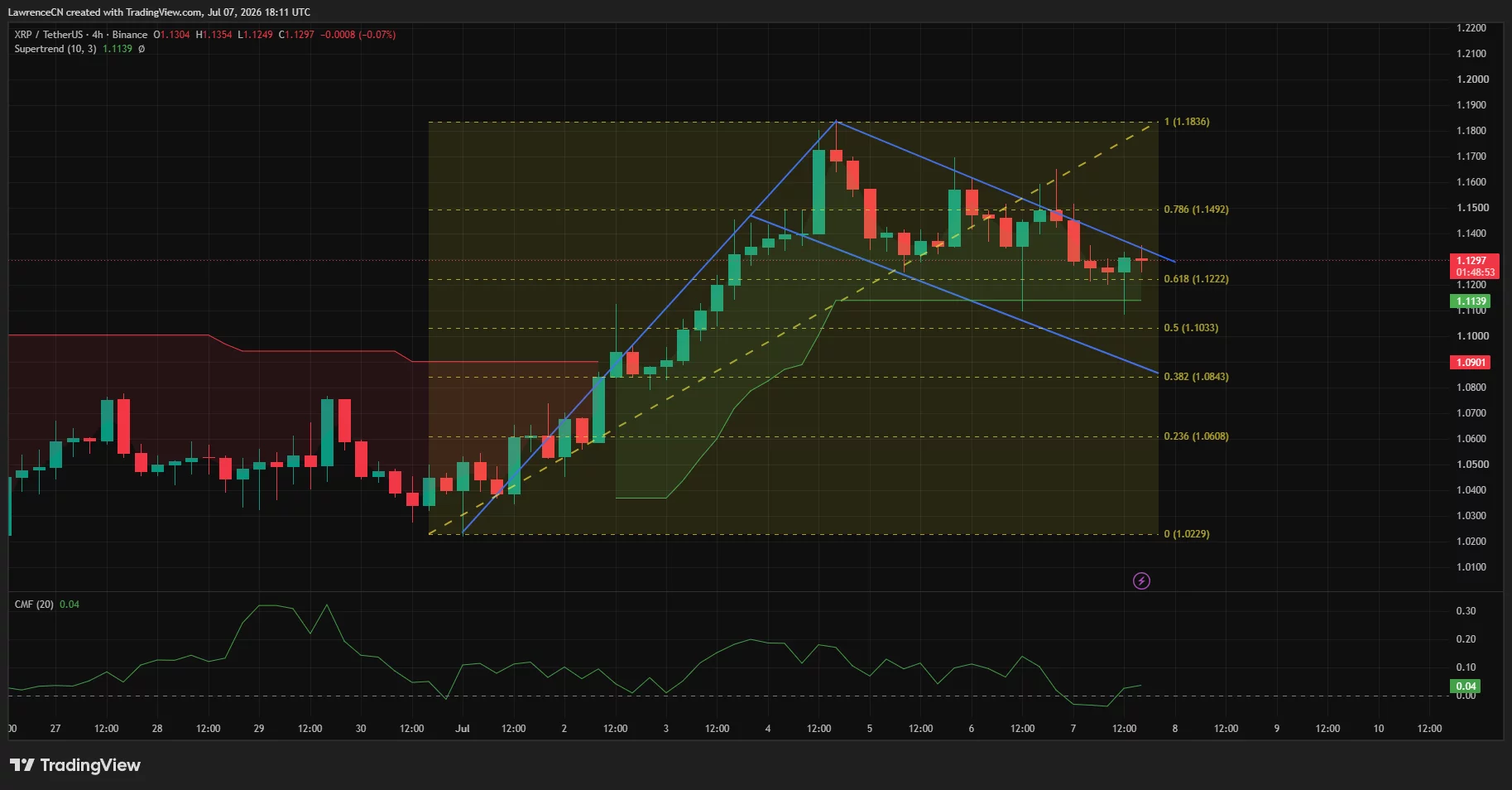Viewport: 1512px width, 790px height.
Task: Click Fibonacci level label 0 (1.0229)
Action: [1187, 534]
